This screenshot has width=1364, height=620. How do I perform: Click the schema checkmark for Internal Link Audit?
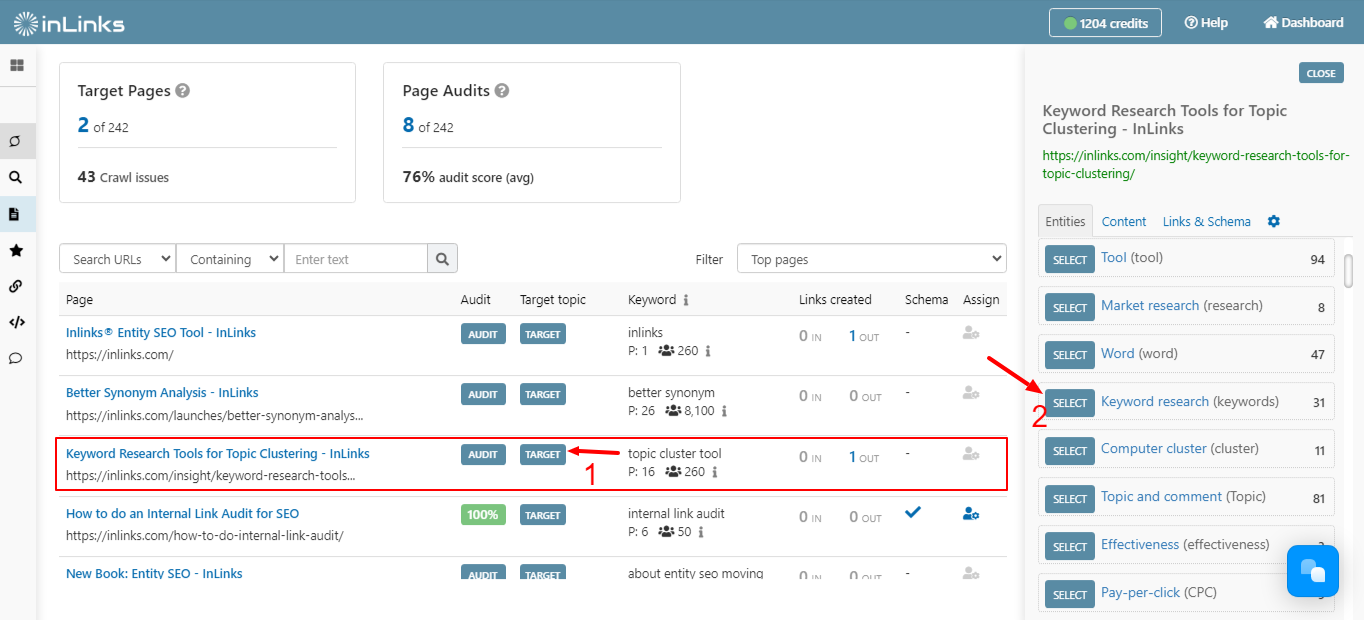click(913, 512)
